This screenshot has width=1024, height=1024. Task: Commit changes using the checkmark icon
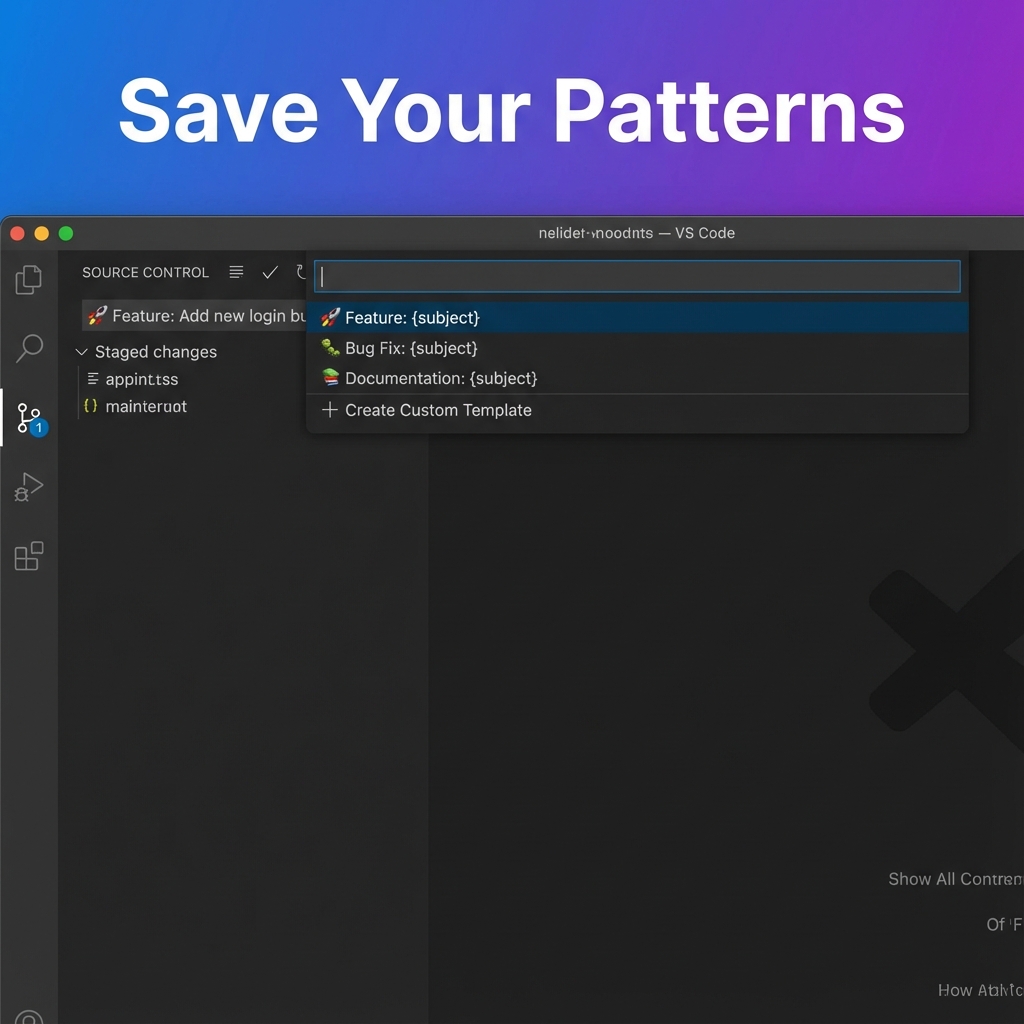(x=269, y=272)
